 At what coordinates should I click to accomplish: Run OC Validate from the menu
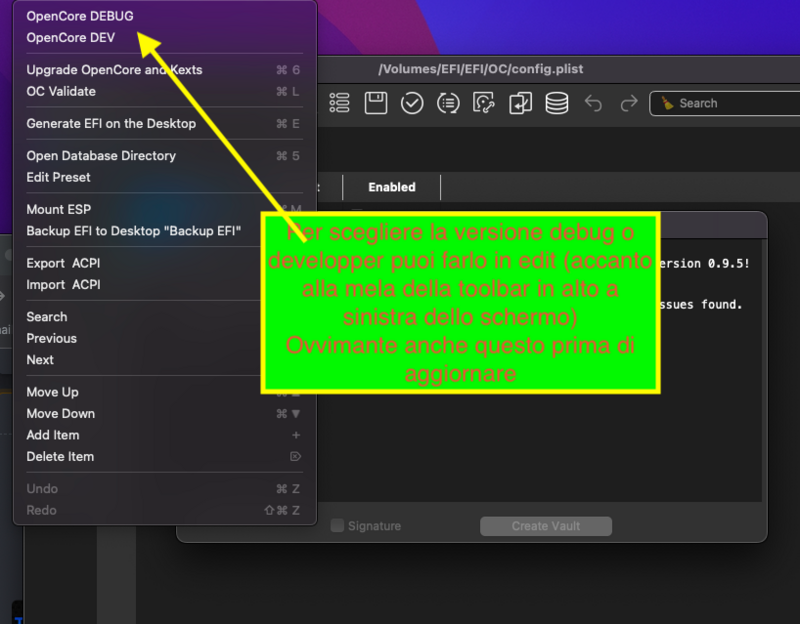[x=61, y=91]
